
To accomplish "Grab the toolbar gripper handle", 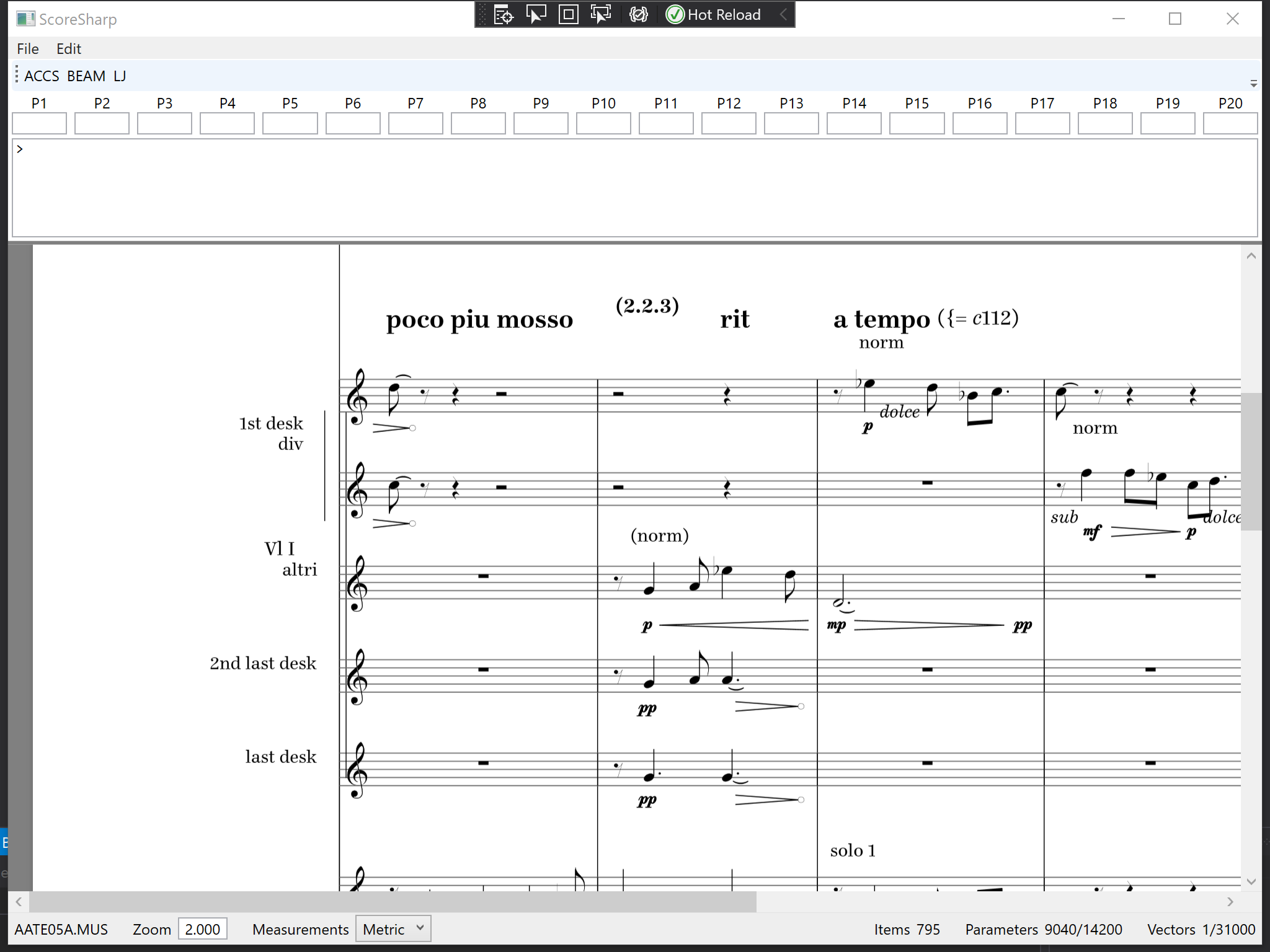I will pos(17,75).
